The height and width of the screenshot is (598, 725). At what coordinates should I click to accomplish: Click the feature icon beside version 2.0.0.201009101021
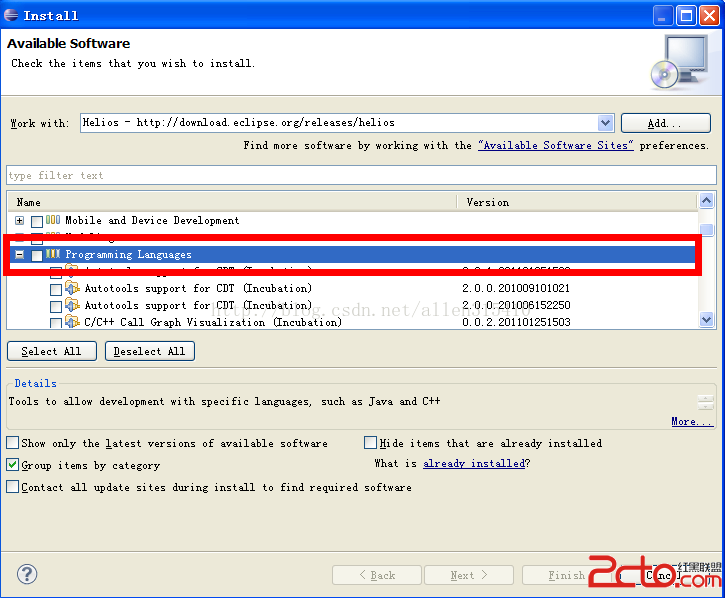(72, 288)
